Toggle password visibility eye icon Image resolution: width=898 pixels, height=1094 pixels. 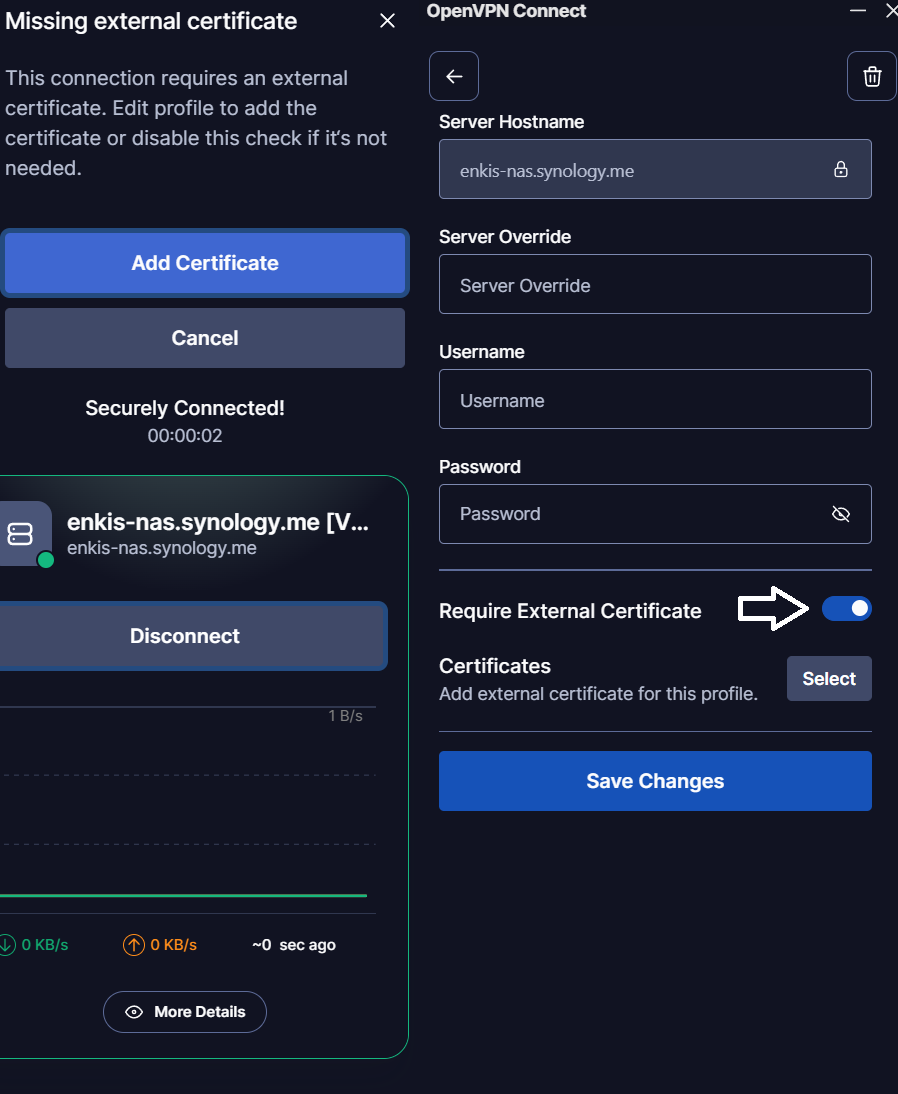841,514
